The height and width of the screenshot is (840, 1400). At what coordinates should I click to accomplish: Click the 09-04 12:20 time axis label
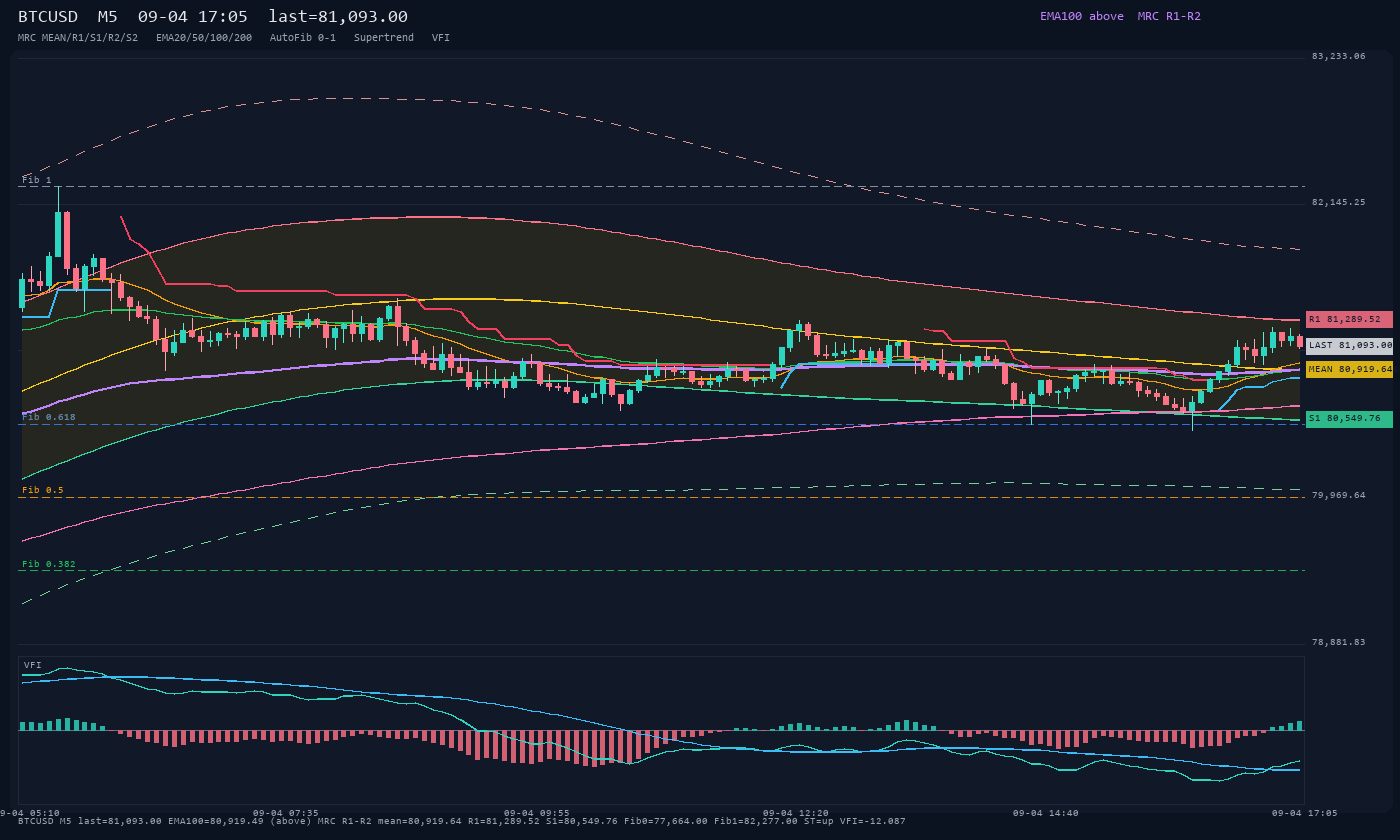point(796,813)
